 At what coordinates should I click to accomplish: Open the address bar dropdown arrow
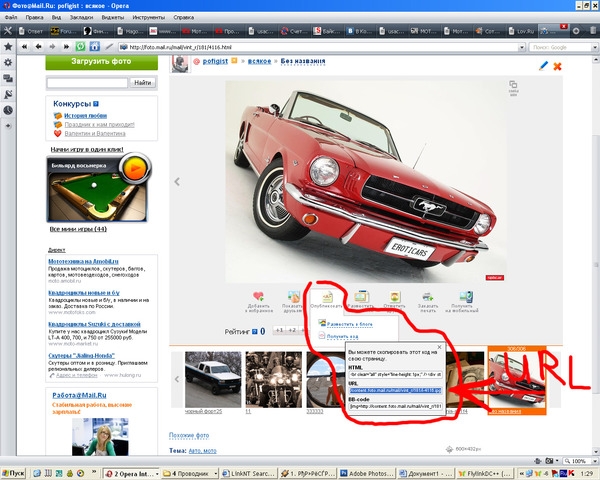(x=522, y=47)
